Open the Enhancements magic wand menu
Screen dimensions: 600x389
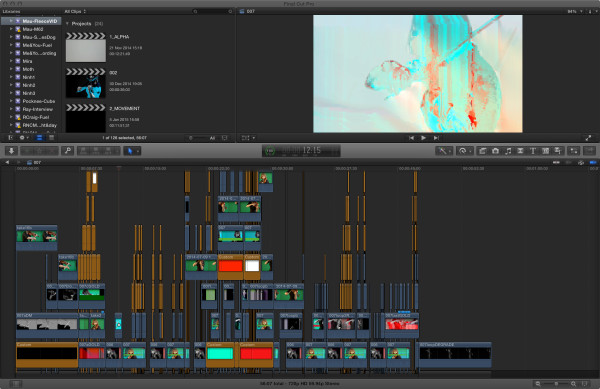pos(444,151)
